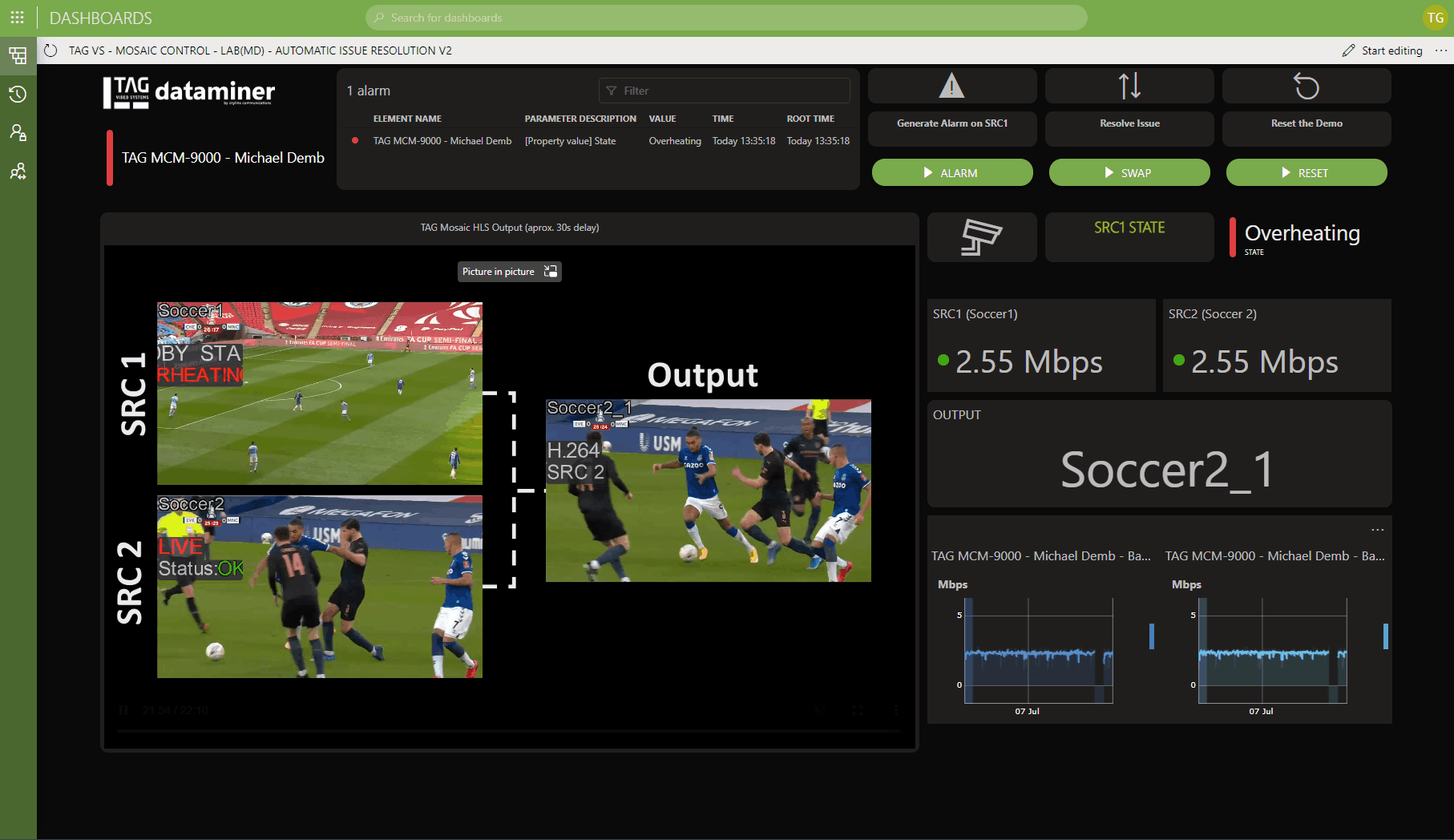Click the filter funnel icon
This screenshot has width=1454, height=840.
(612, 91)
